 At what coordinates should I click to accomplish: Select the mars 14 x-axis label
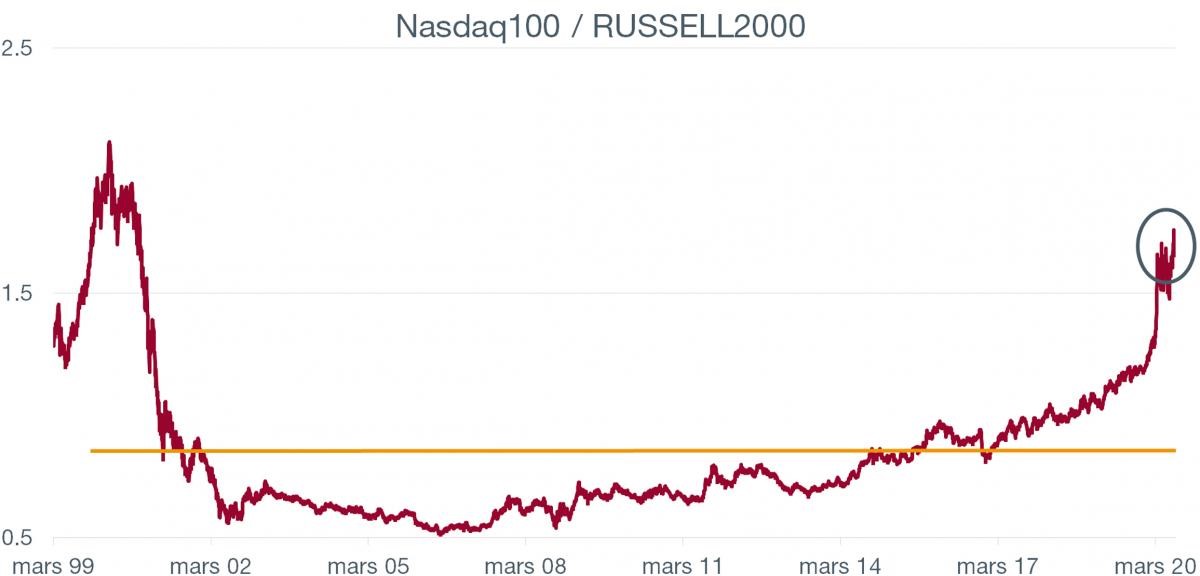[841, 563]
